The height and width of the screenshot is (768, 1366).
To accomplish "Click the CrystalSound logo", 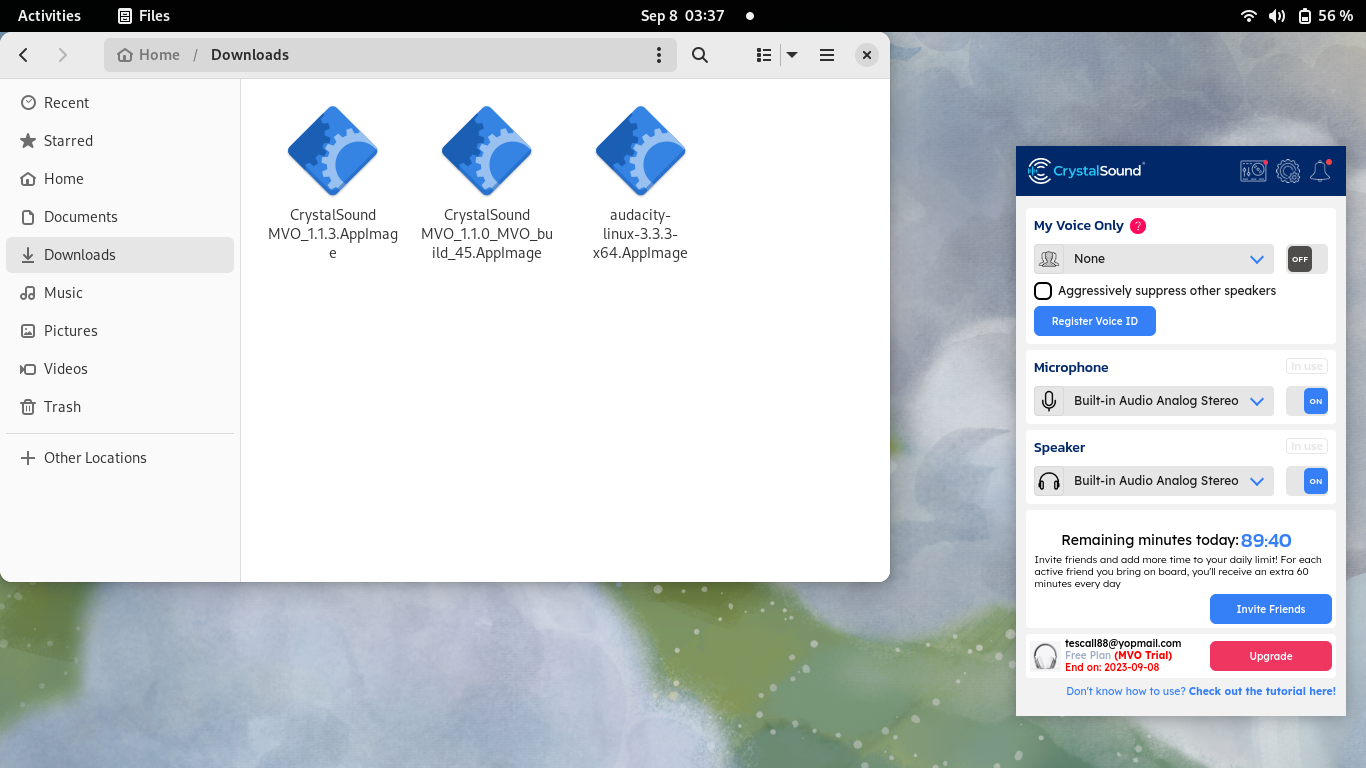I will (x=1085, y=171).
